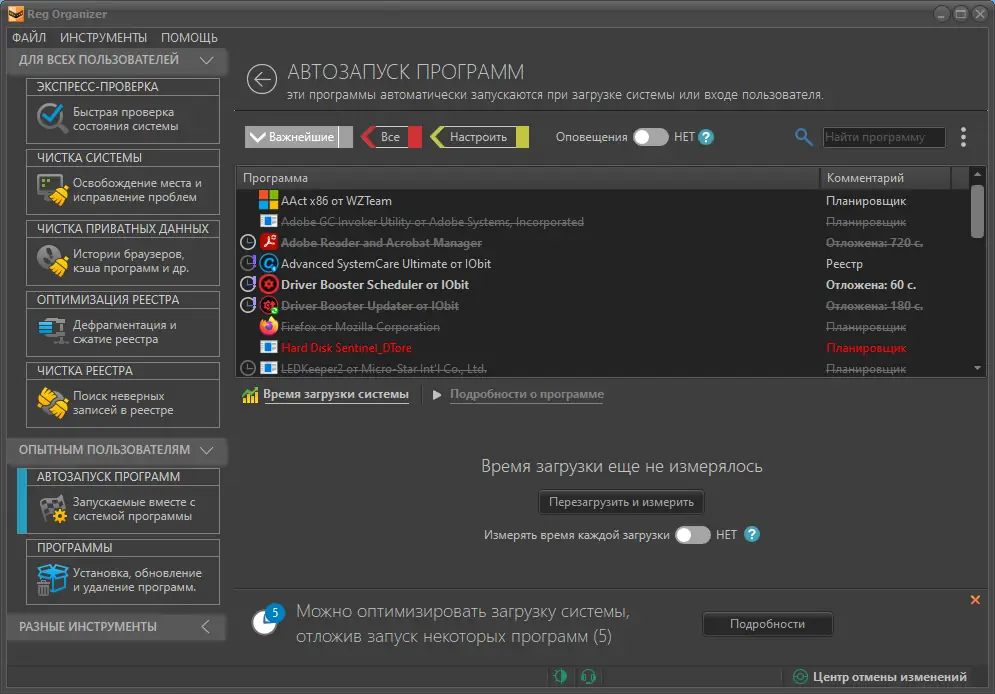
Task: Click delay clock on Driver Booster Scheduler row
Action: coord(248,284)
